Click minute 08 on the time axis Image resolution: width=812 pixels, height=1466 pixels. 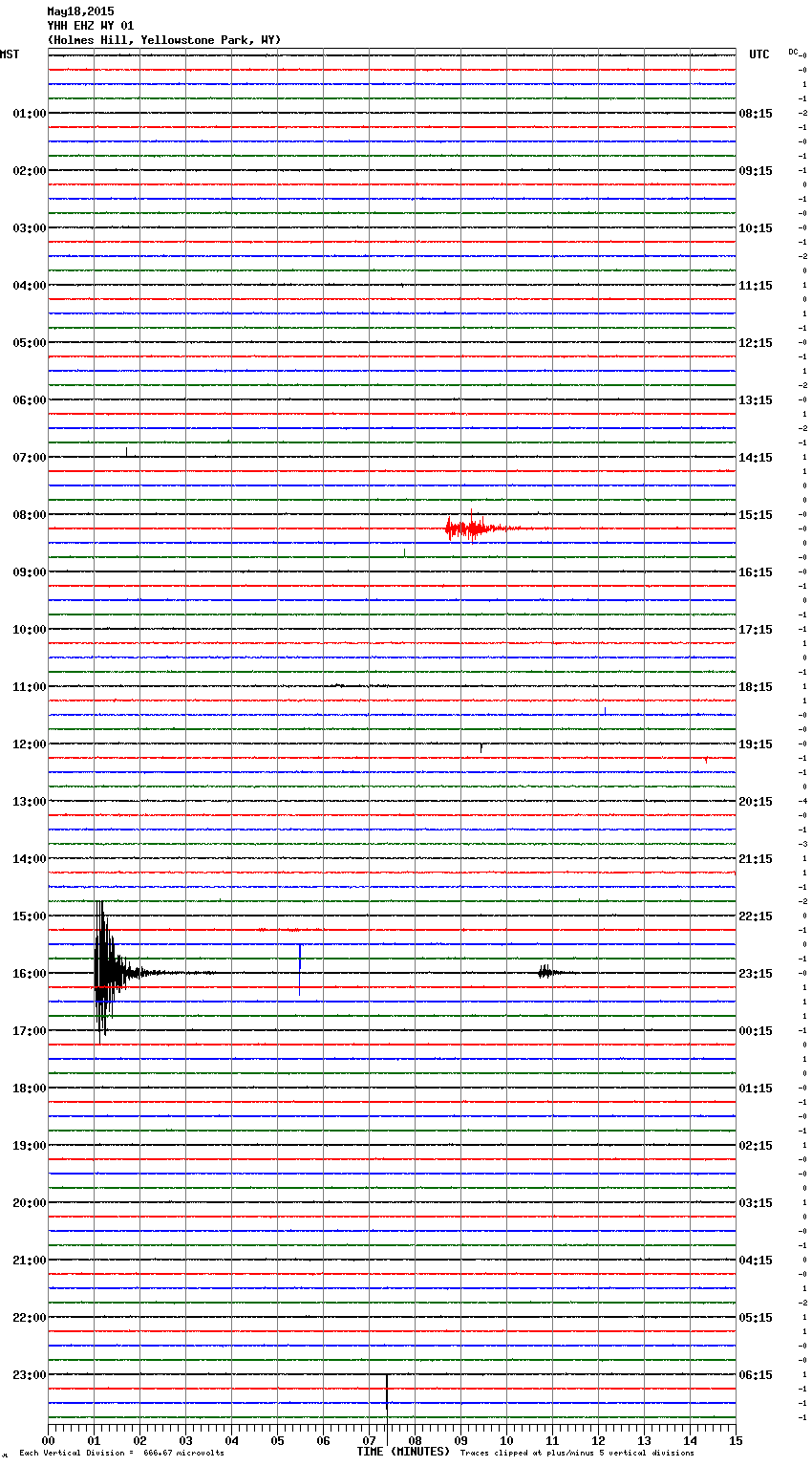[x=415, y=1440]
